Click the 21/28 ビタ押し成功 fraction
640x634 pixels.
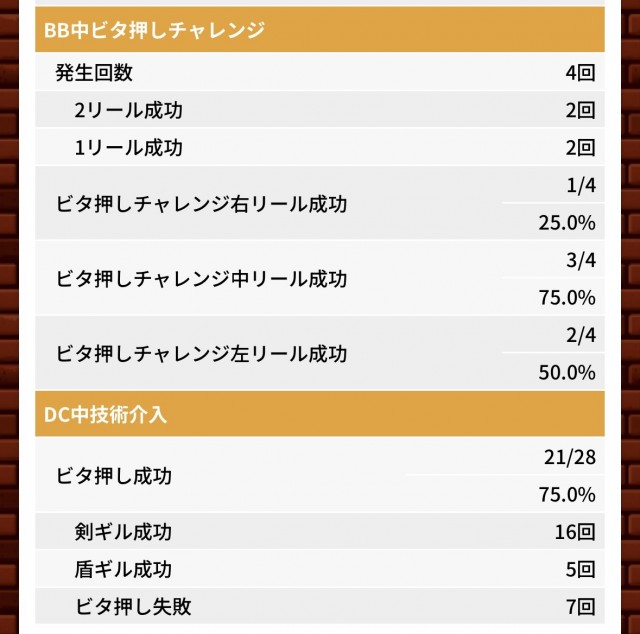pos(570,457)
